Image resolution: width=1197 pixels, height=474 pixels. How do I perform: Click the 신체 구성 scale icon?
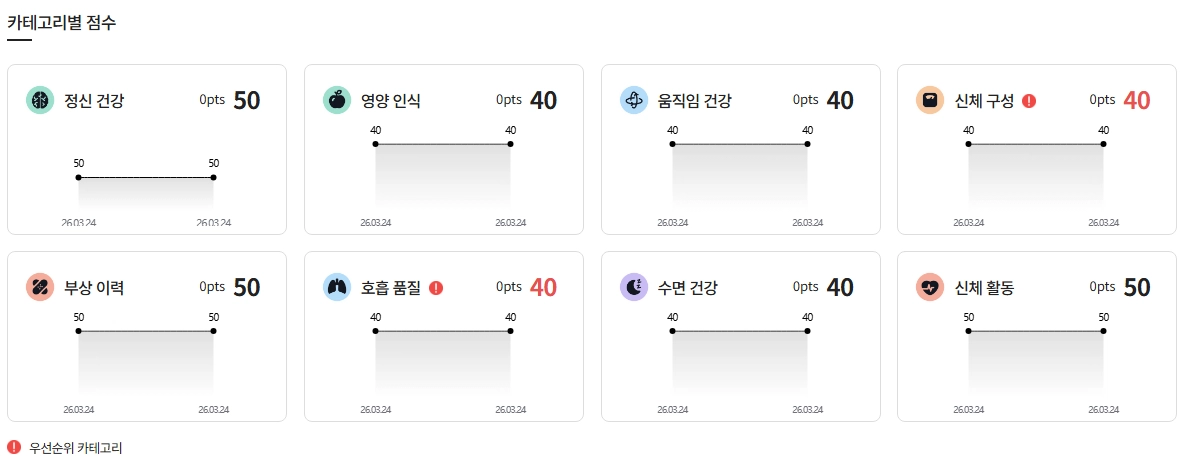(930, 100)
